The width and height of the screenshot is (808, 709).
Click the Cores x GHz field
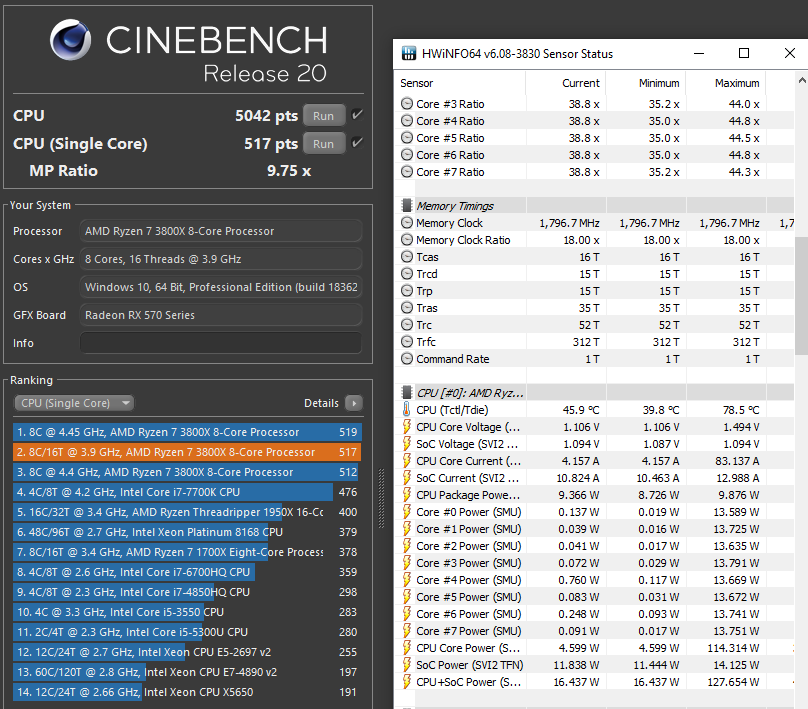point(221,259)
